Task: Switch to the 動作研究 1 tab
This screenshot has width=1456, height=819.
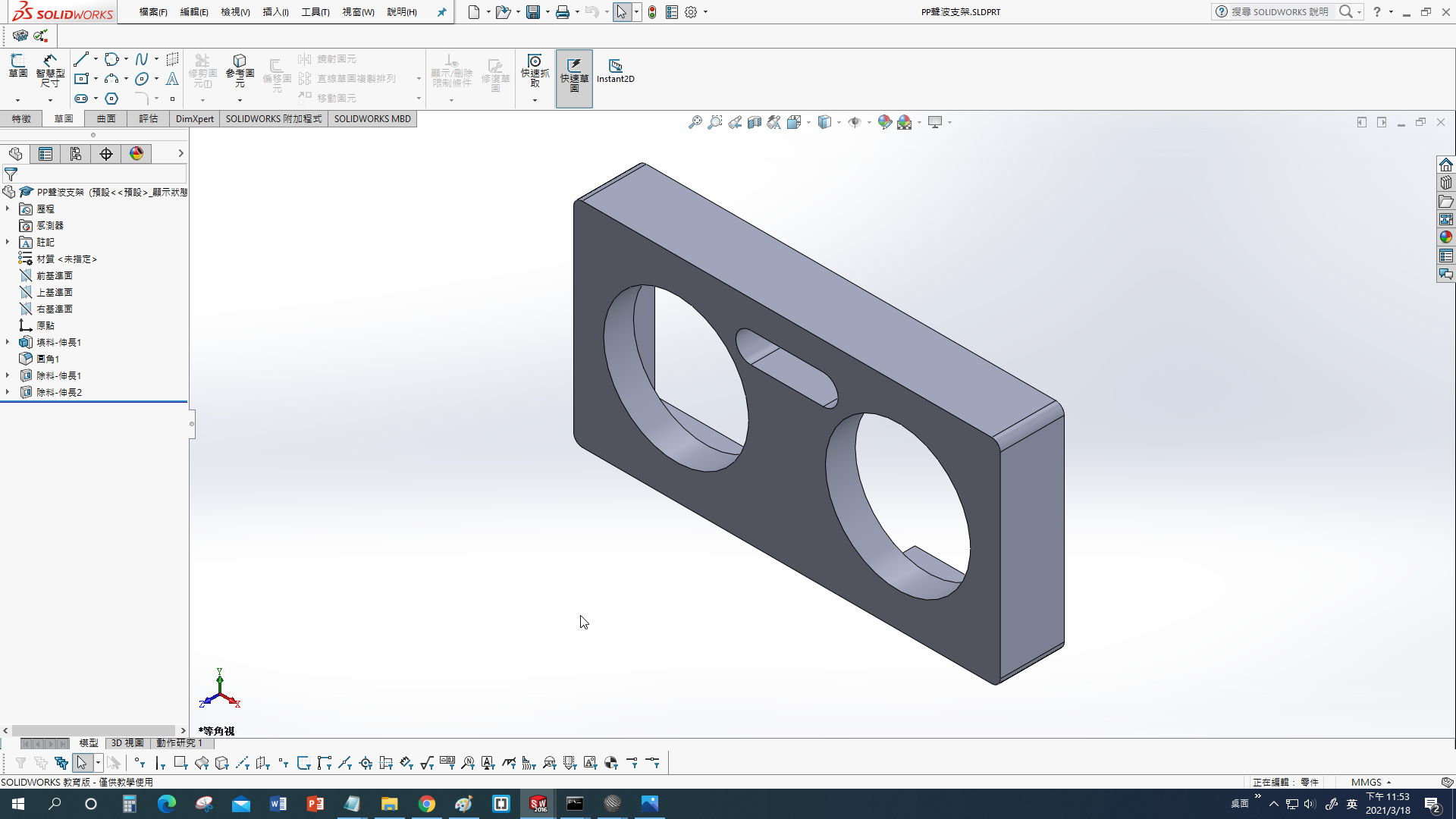Action: (179, 743)
